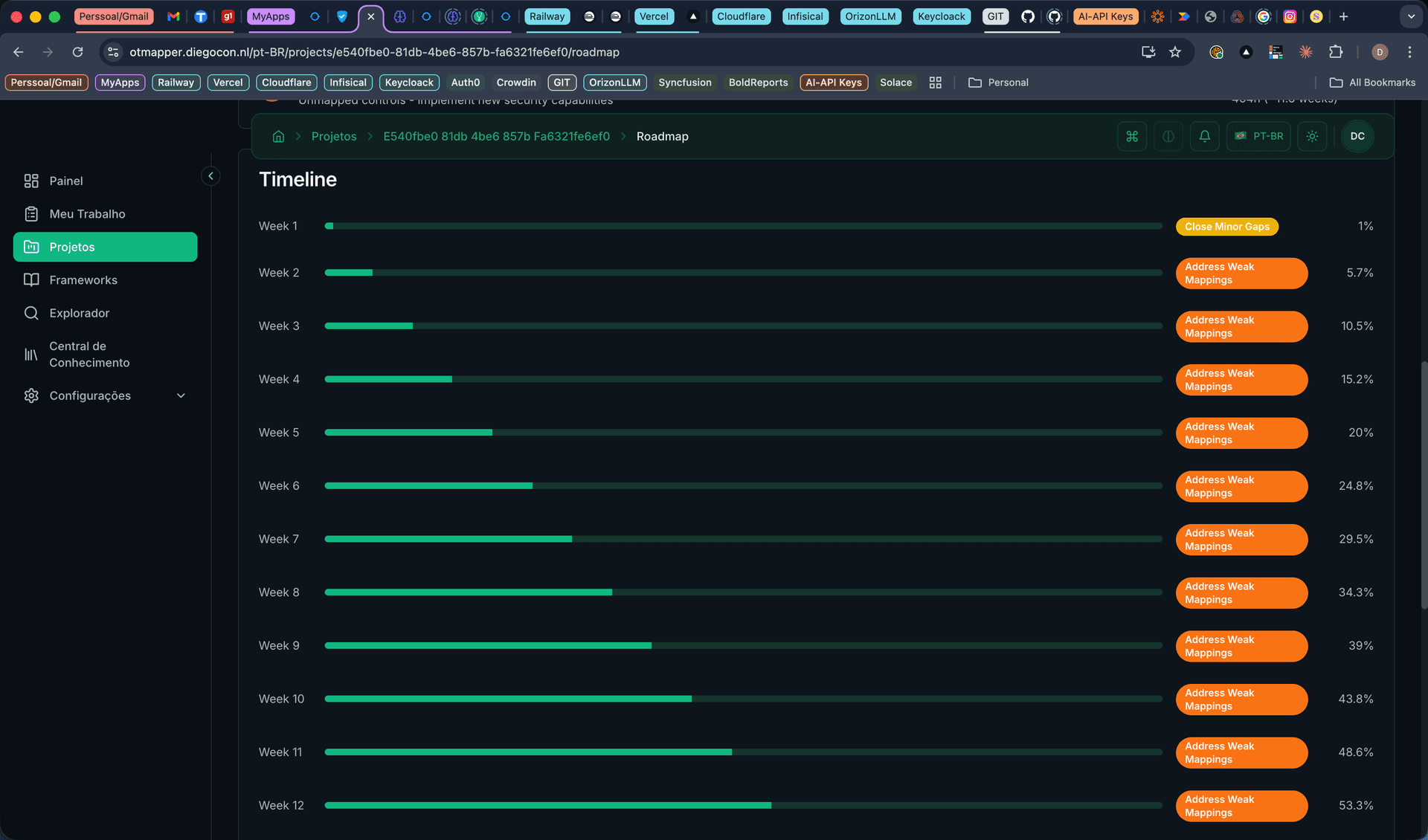Click the Week 12 progress bar
This screenshot has height=840, width=1428.
(742, 805)
